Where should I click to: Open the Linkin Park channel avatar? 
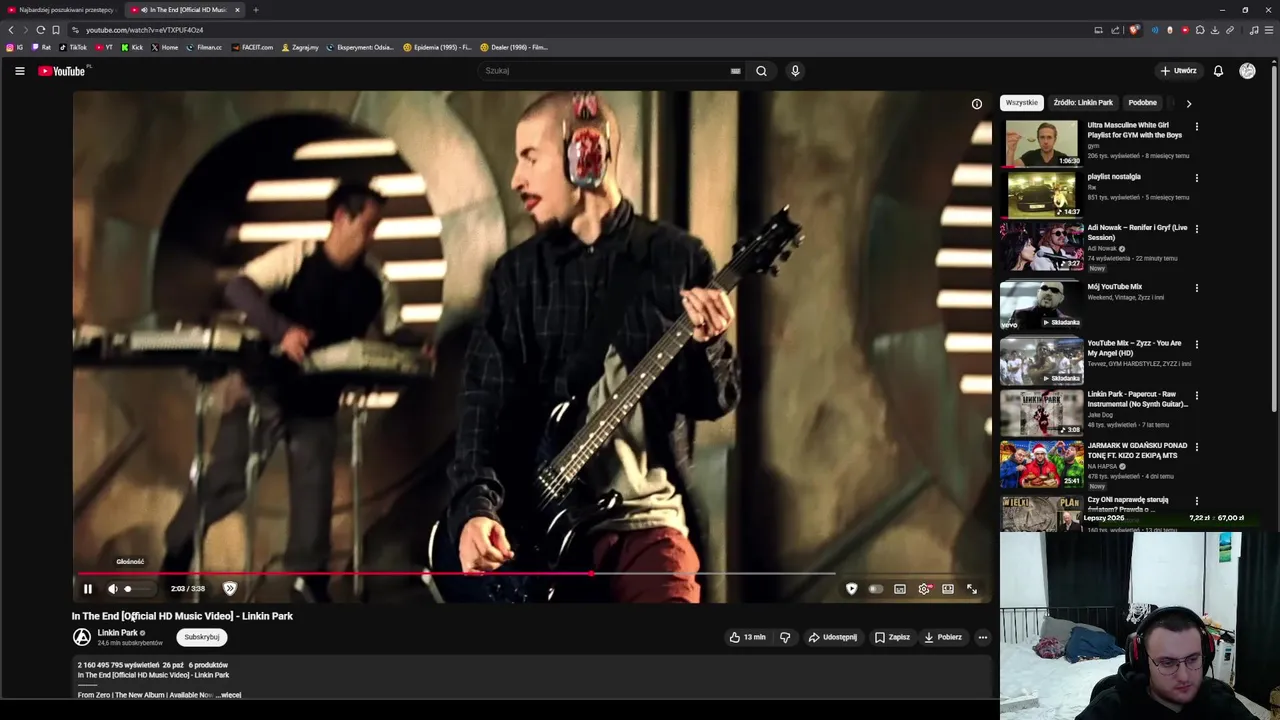(82, 637)
